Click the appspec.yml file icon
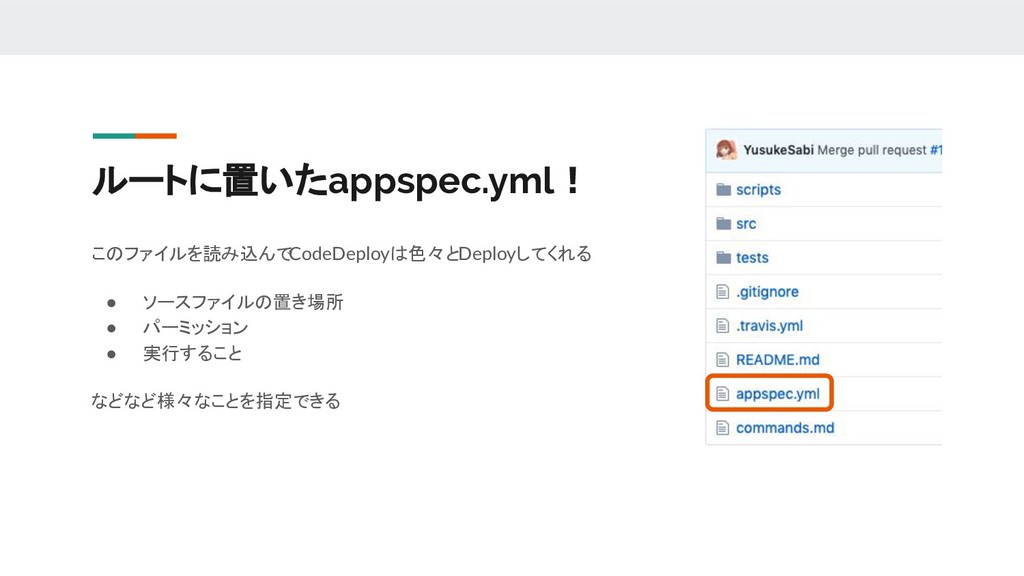This screenshot has height=576, width=1024. coord(722,394)
